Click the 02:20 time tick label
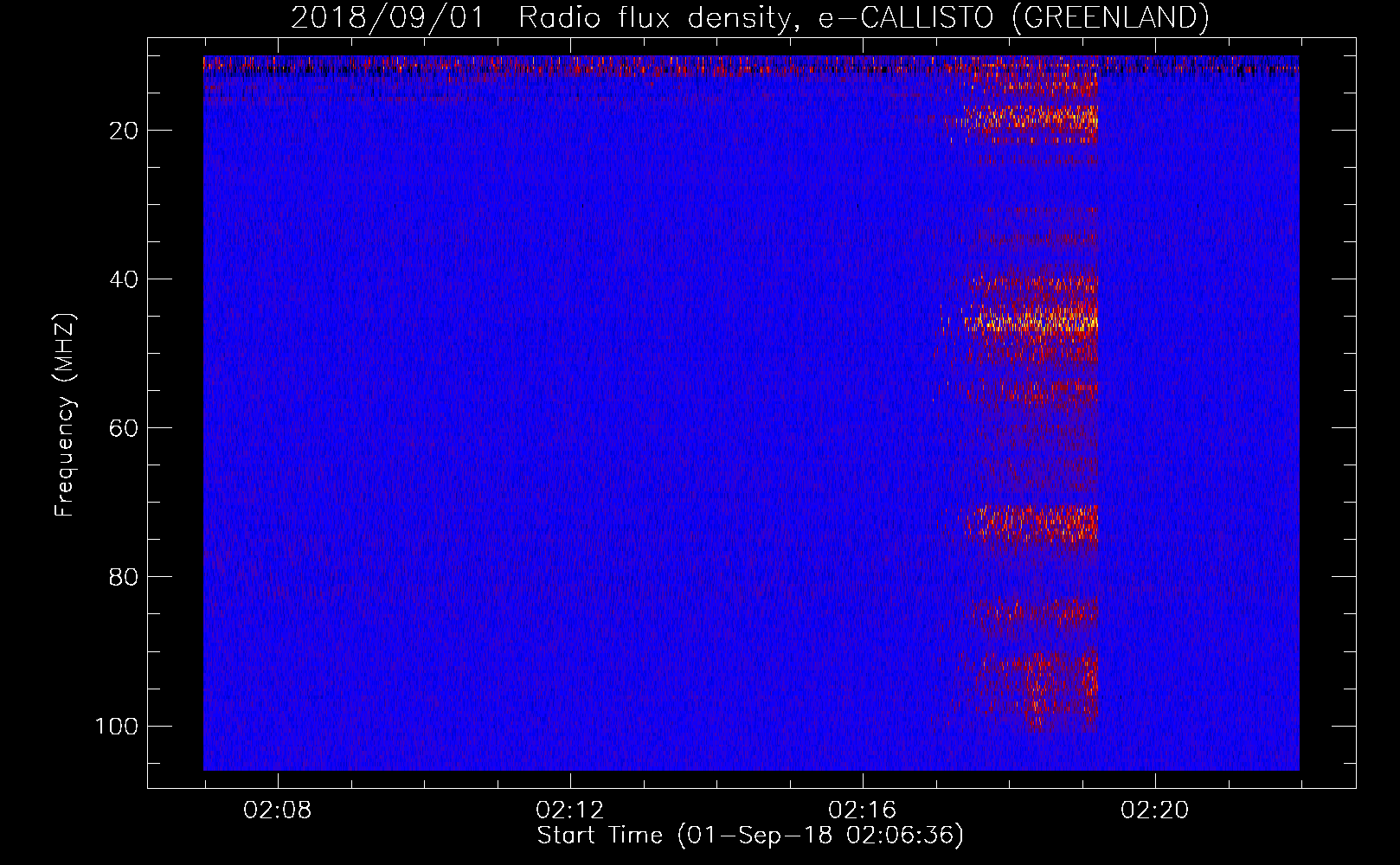Image resolution: width=1400 pixels, height=865 pixels. 1155,811
